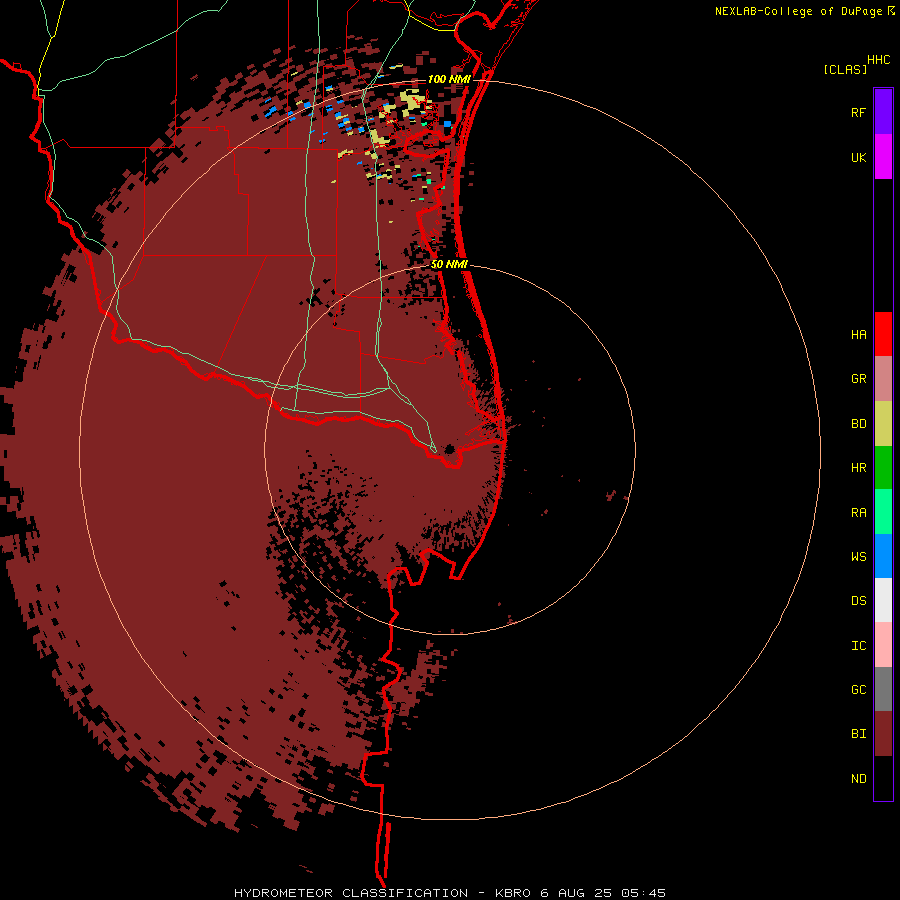Image resolution: width=900 pixels, height=900 pixels.
Task: Click the HYDROMETEOR CLASSIFICATION title text
Action: [351, 893]
